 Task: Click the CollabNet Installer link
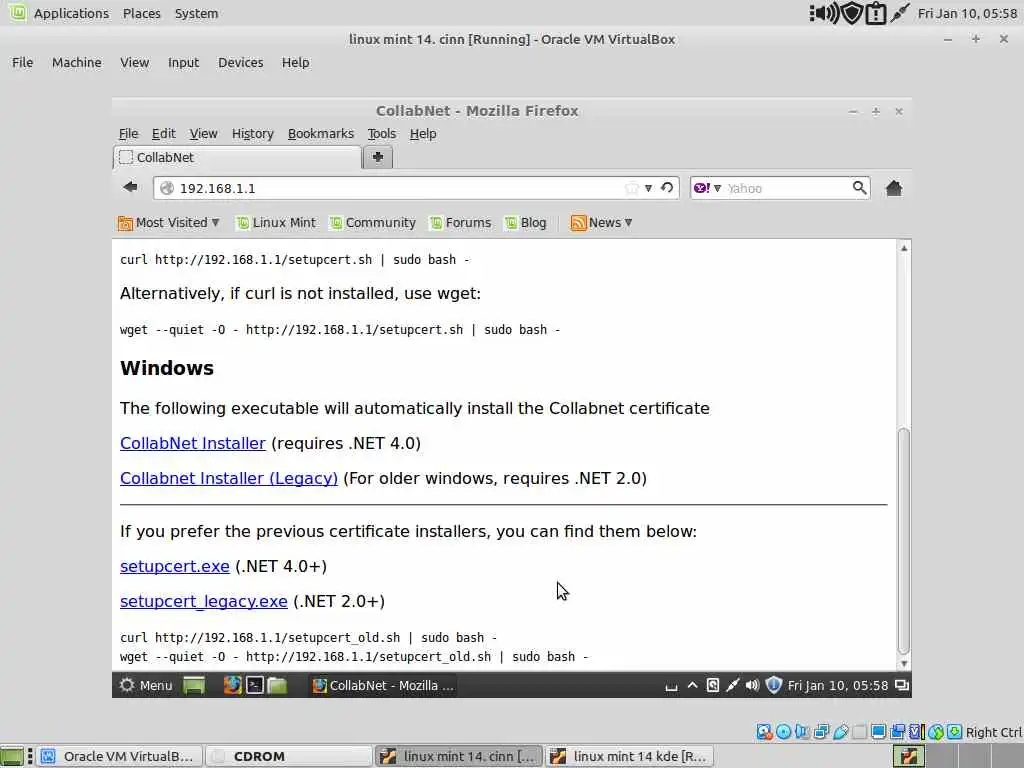point(193,443)
